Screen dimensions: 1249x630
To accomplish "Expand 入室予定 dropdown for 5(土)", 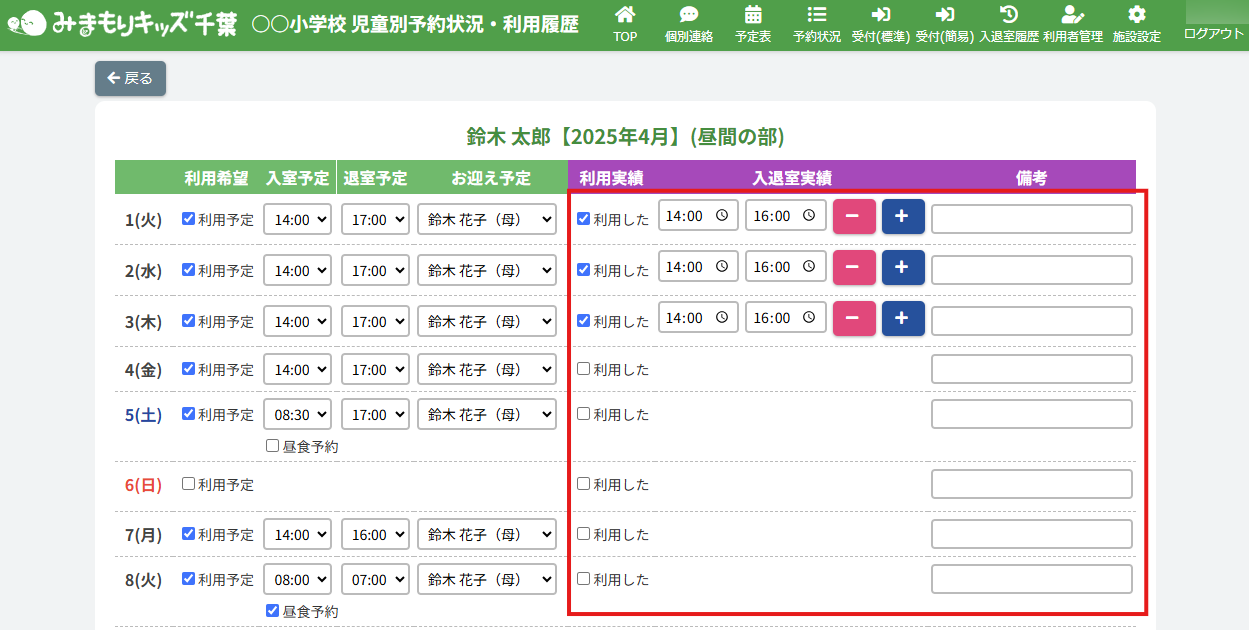I will 297,414.
